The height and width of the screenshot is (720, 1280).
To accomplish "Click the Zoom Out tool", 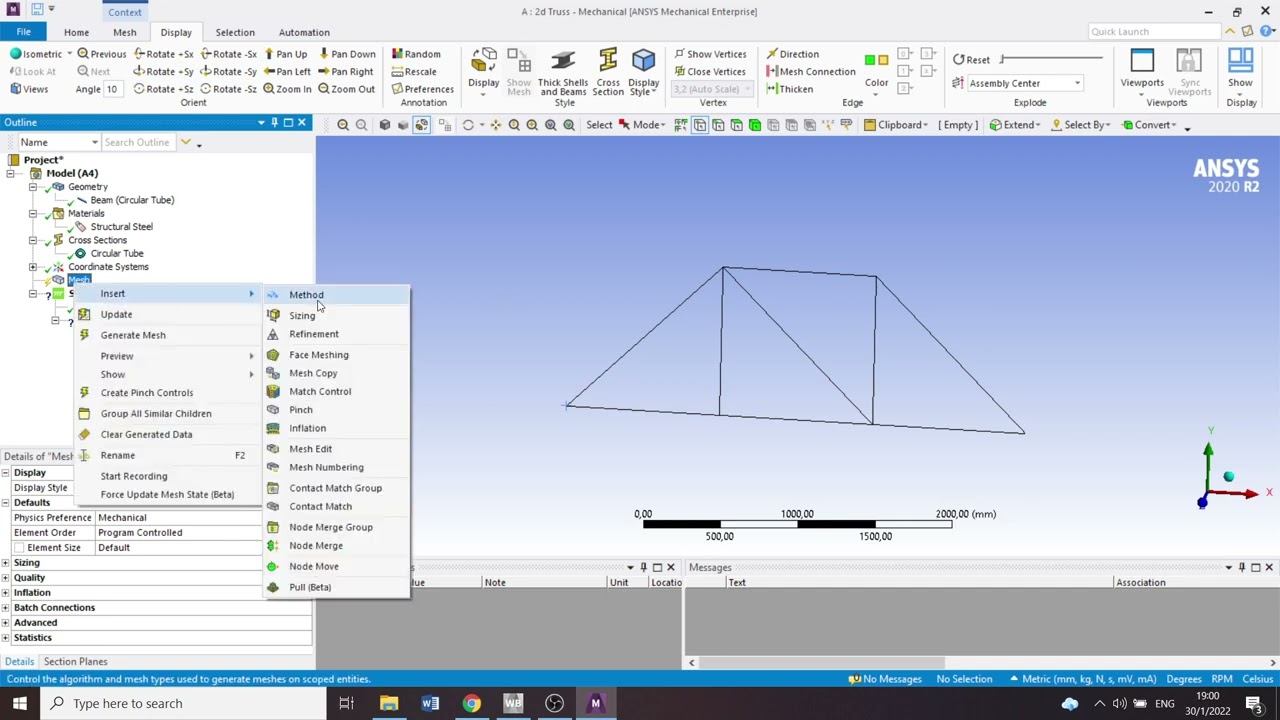I will tap(346, 89).
